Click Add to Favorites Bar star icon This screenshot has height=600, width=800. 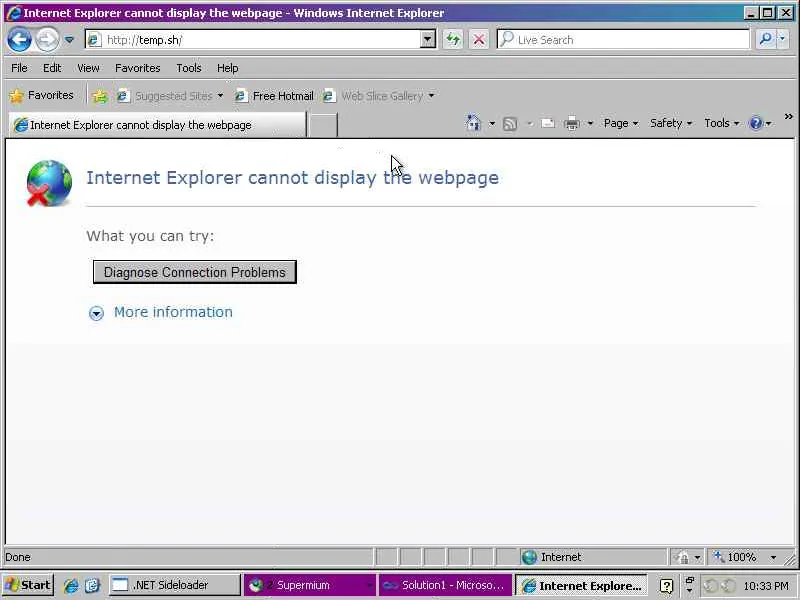100,96
